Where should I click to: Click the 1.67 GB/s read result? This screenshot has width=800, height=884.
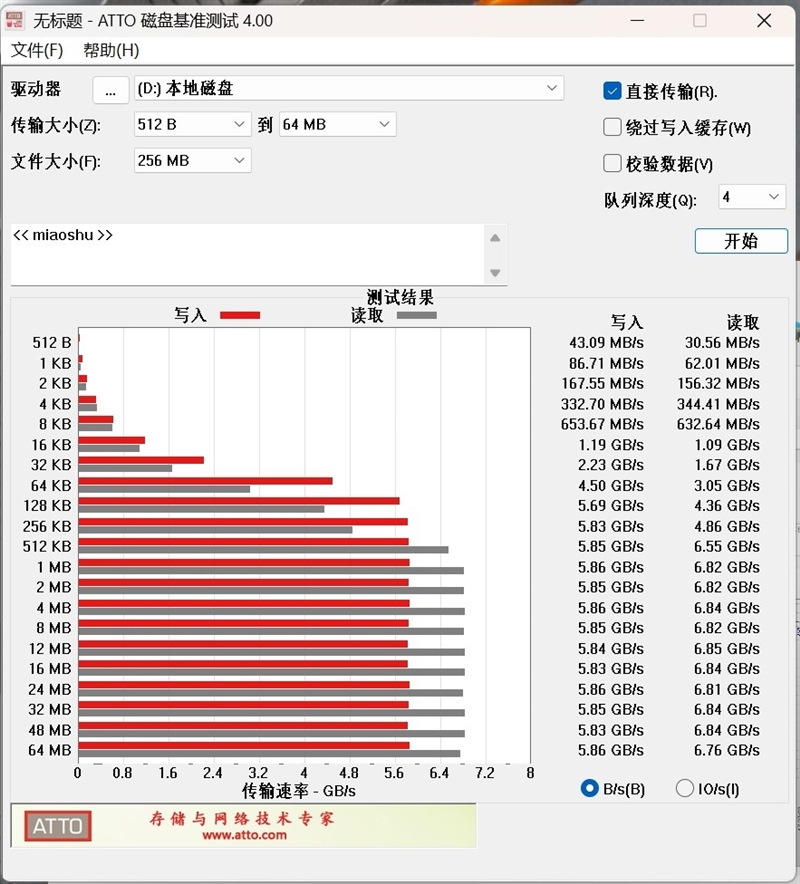coord(727,465)
